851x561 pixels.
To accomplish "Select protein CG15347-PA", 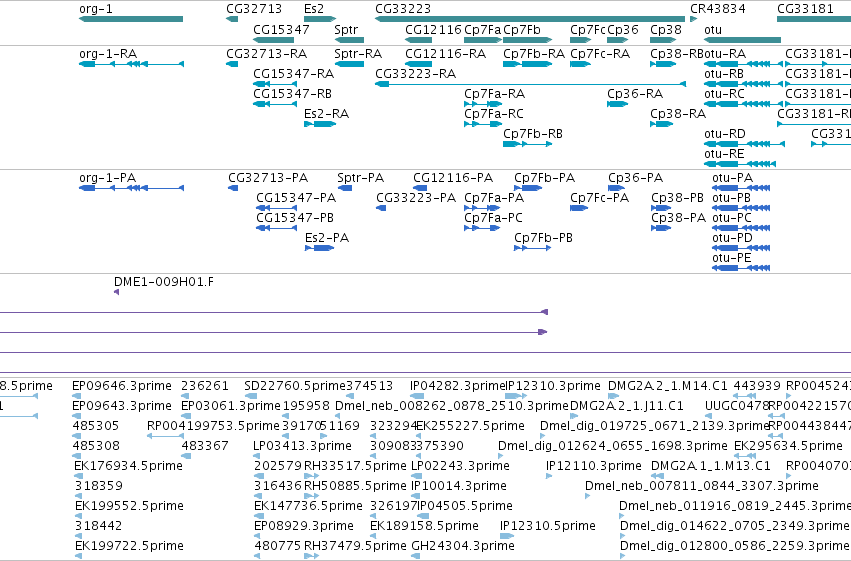I will pyautogui.click(x=277, y=208).
